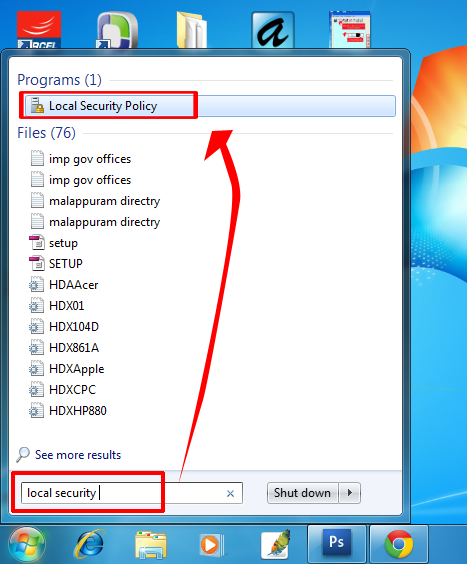This screenshot has width=467, height=564.
Task: Clear the search box with the X button
Action: (230, 494)
